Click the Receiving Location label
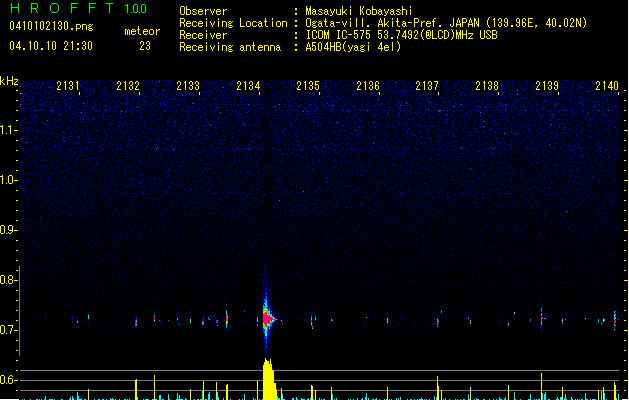The height and width of the screenshot is (400, 629). tap(233, 23)
